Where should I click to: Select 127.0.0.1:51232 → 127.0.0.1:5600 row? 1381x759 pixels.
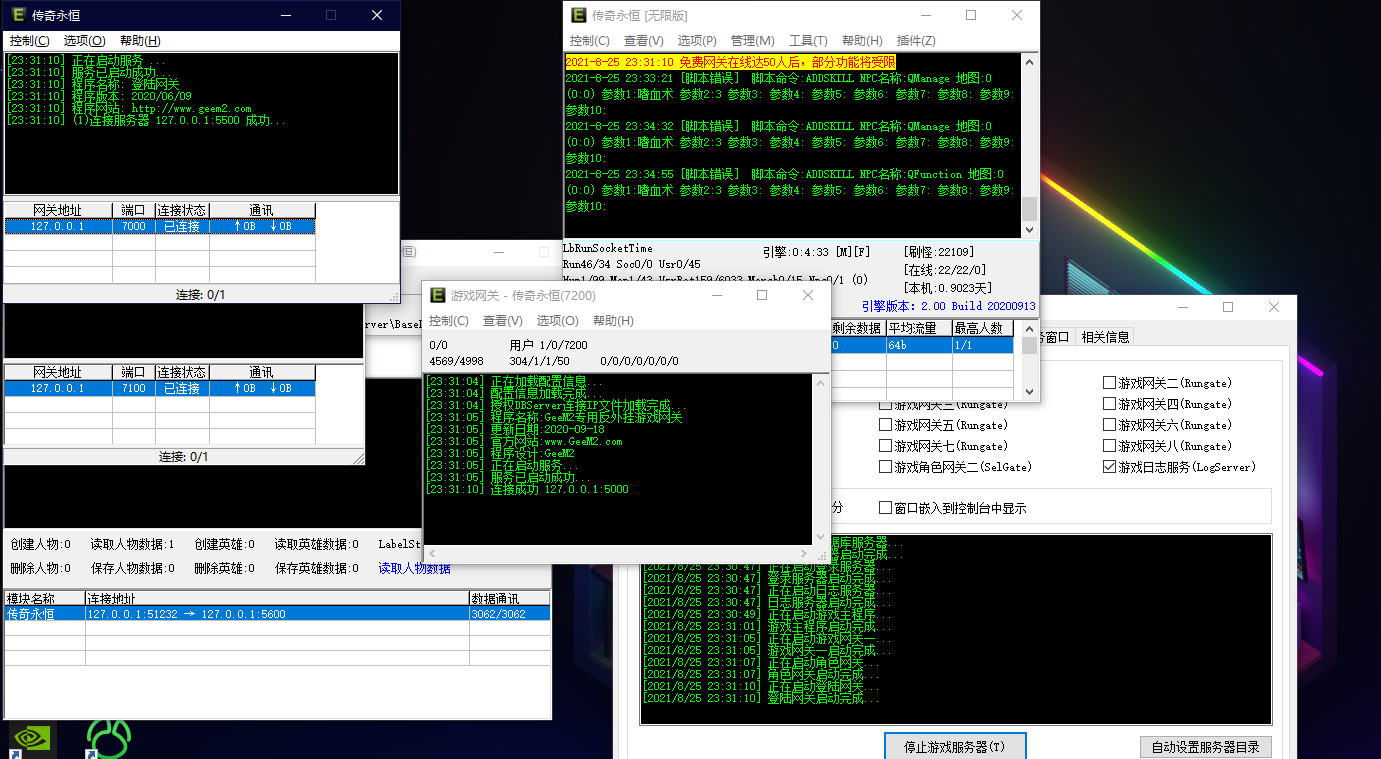[277, 614]
